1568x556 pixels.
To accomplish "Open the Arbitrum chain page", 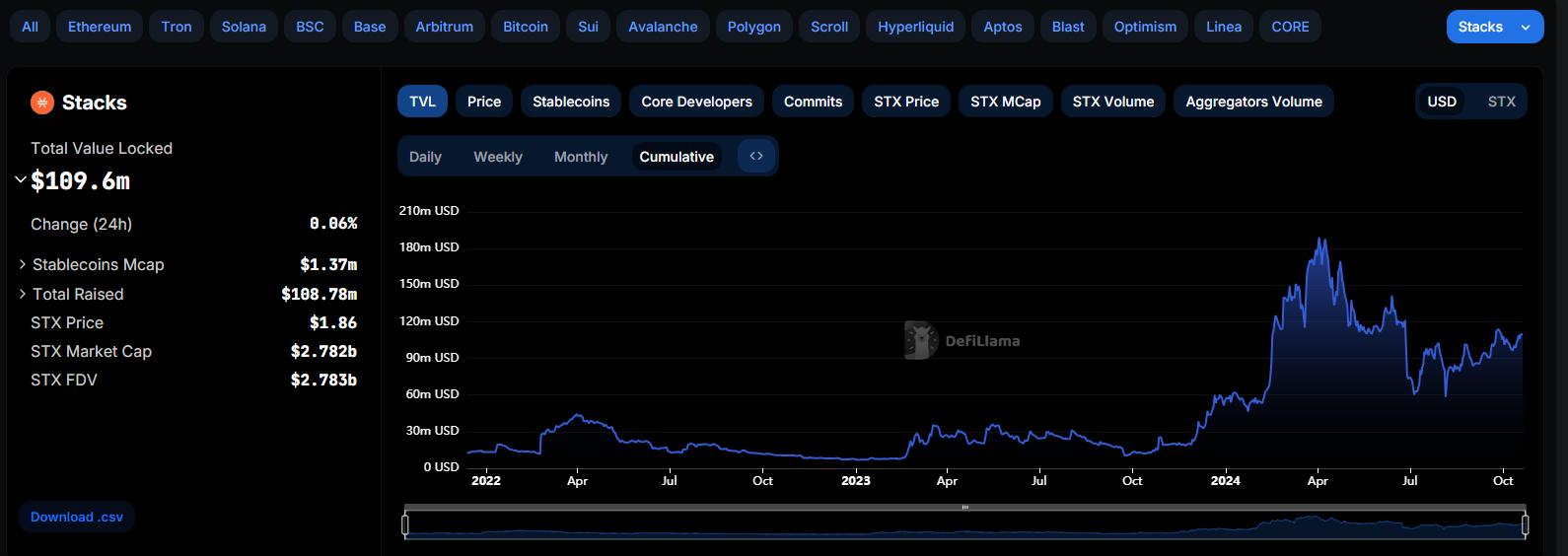I will pos(445,27).
